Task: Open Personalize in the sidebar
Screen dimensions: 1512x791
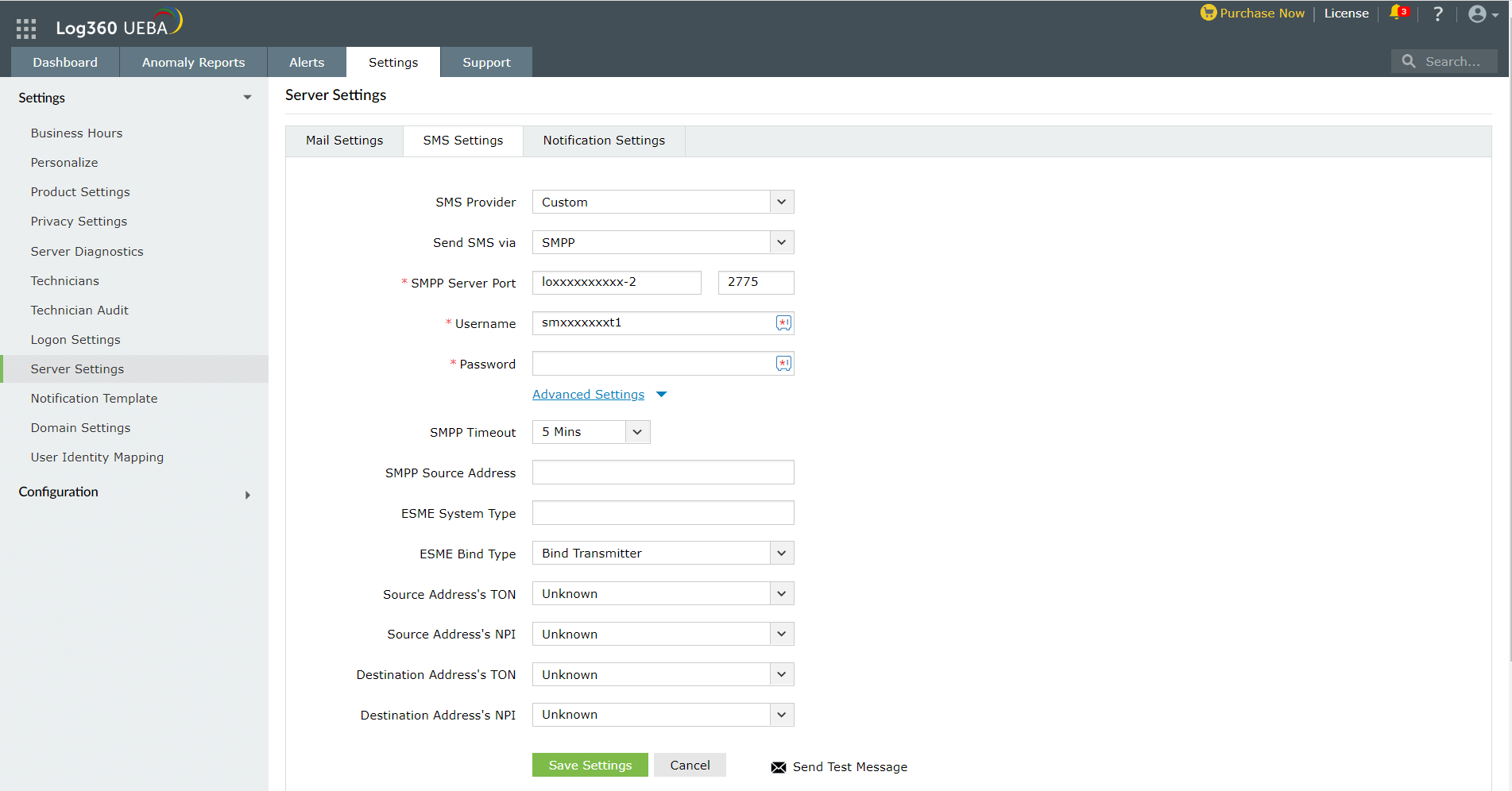Action: pos(64,163)
